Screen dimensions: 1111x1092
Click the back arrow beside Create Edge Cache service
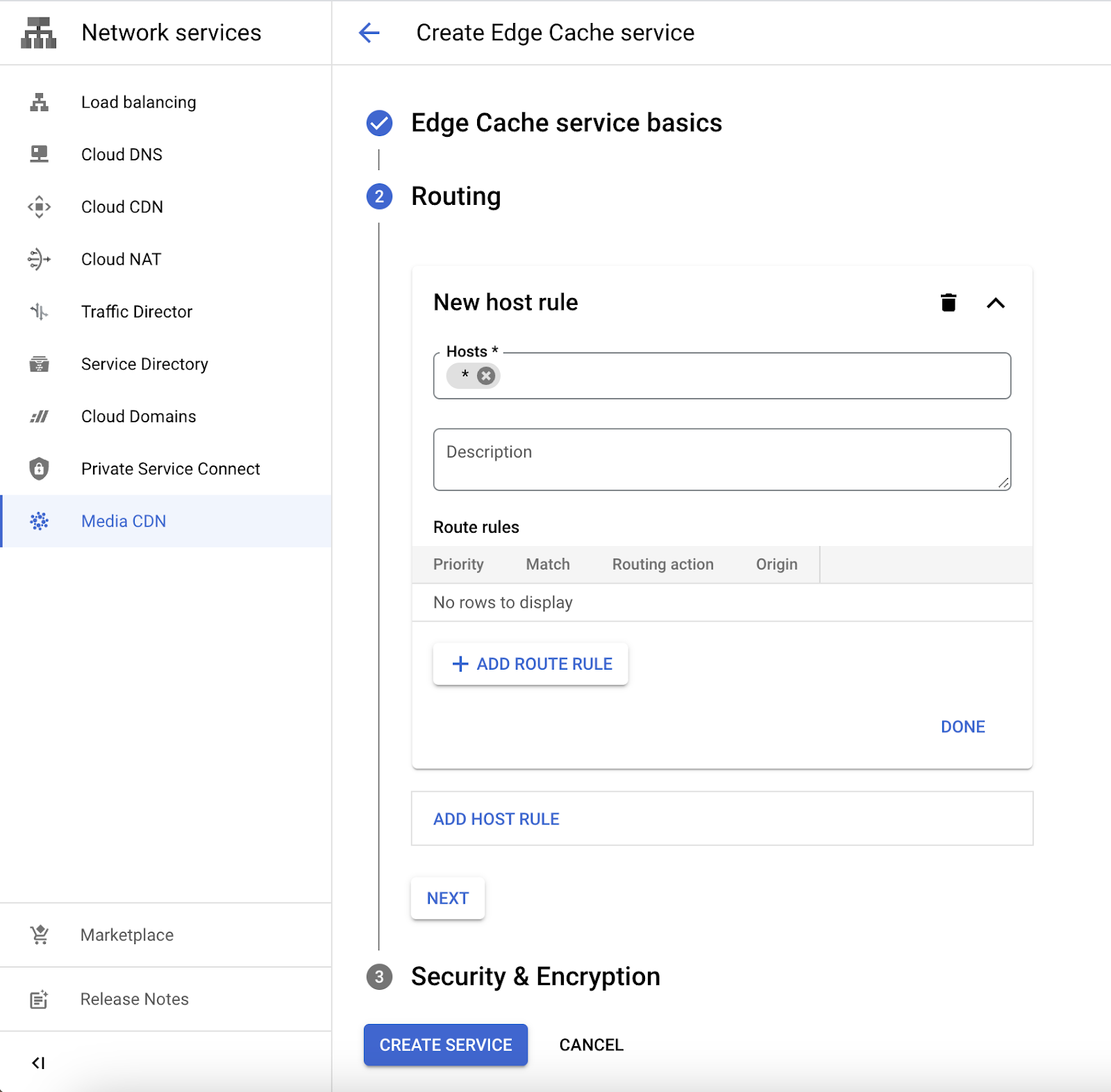click(369, 33)
